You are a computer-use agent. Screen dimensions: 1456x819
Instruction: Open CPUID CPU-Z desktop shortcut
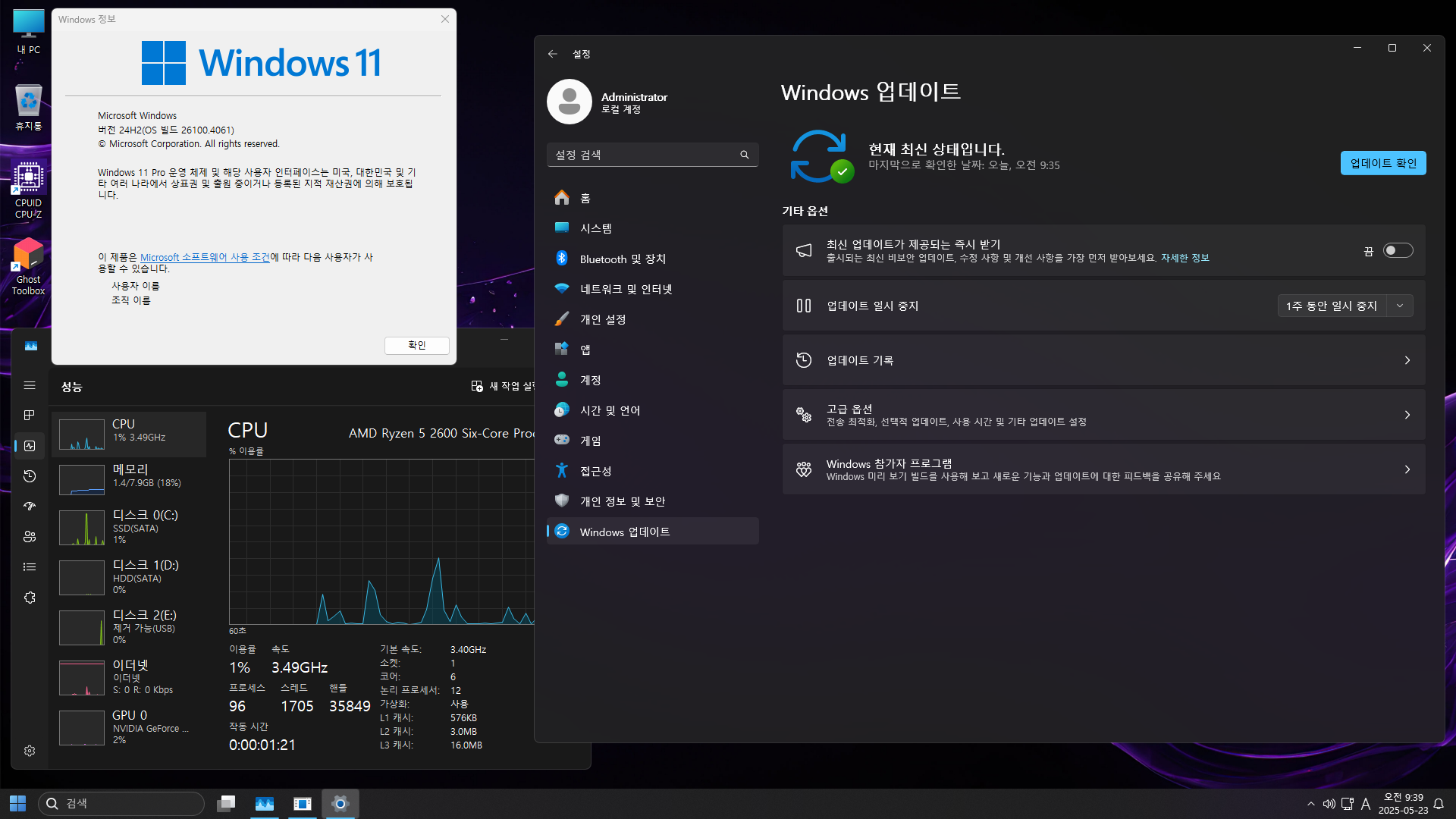tap(29, 190)
